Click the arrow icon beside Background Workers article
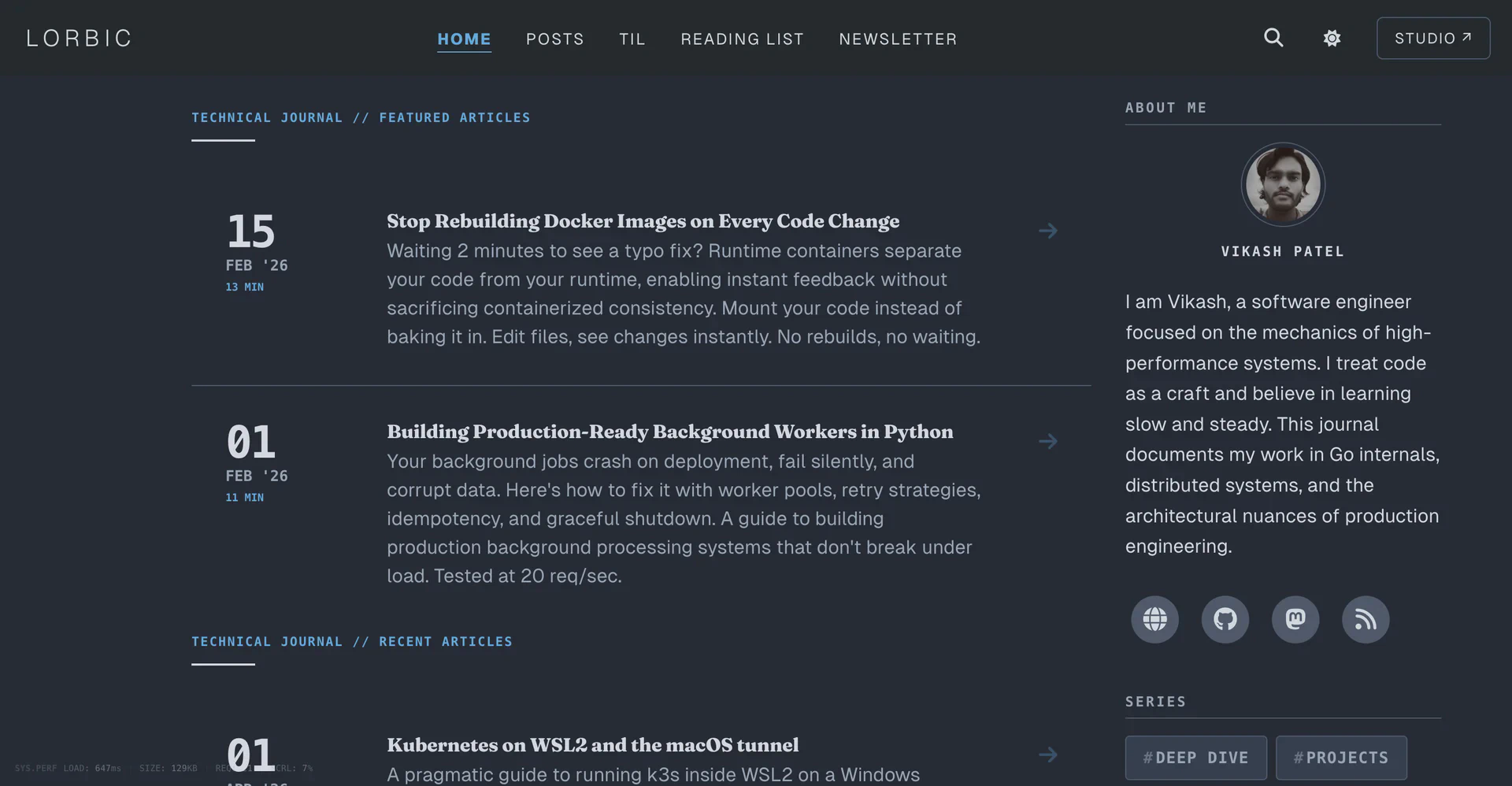Viewport: 1512px width, 786px height. (x=1047, y=441)
